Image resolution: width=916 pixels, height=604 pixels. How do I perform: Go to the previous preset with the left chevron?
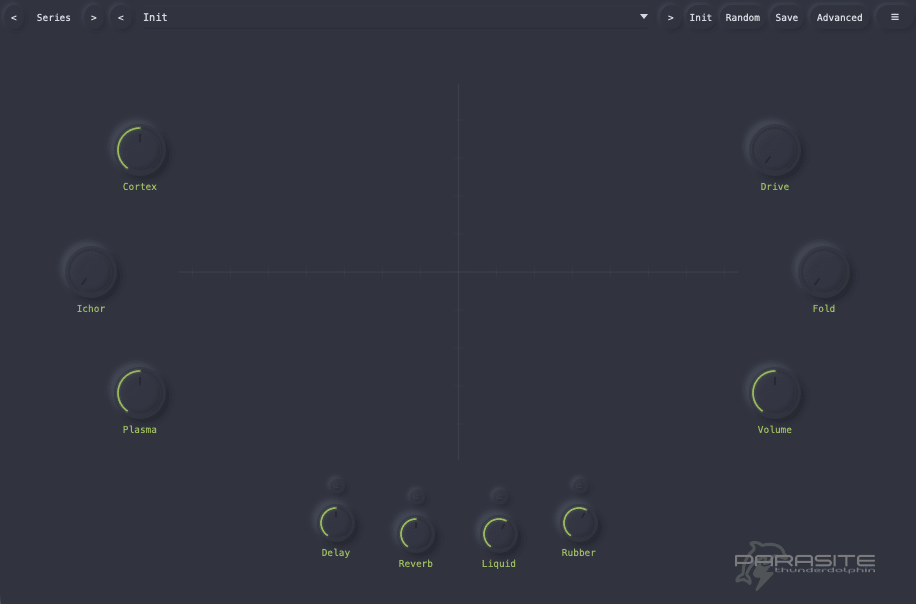tap(120, 17)
